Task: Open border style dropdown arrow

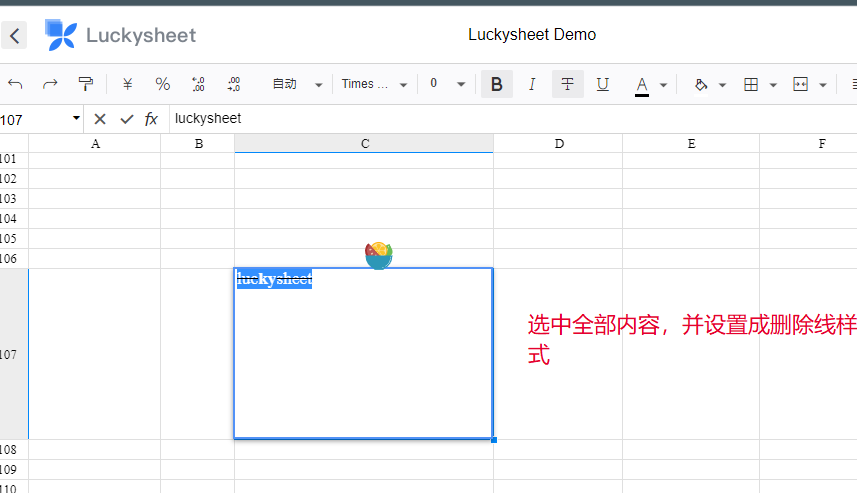Action: [x=773, y=85]
